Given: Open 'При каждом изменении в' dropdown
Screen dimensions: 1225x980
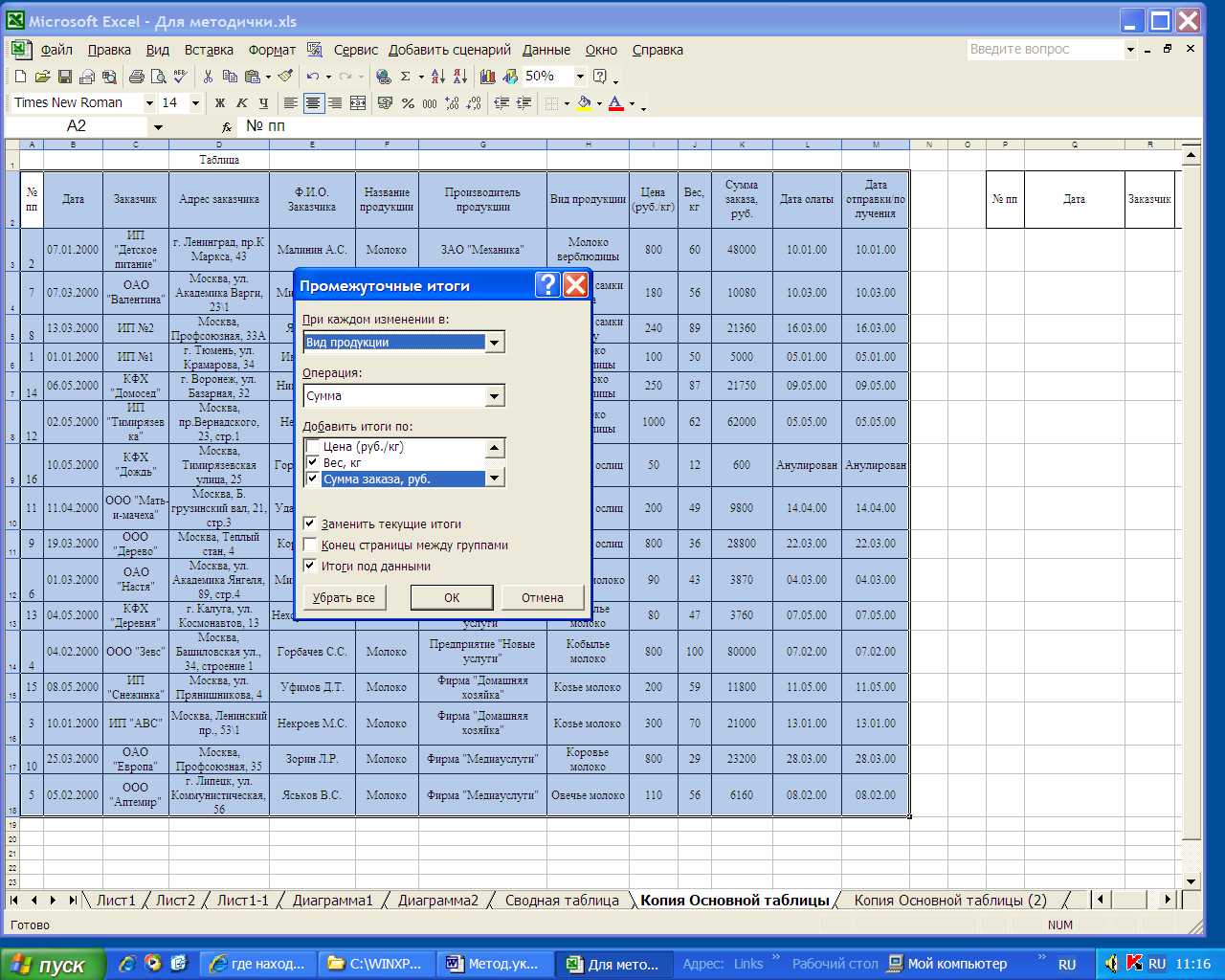Looking at the screenshot, I should tap(495, 343).
